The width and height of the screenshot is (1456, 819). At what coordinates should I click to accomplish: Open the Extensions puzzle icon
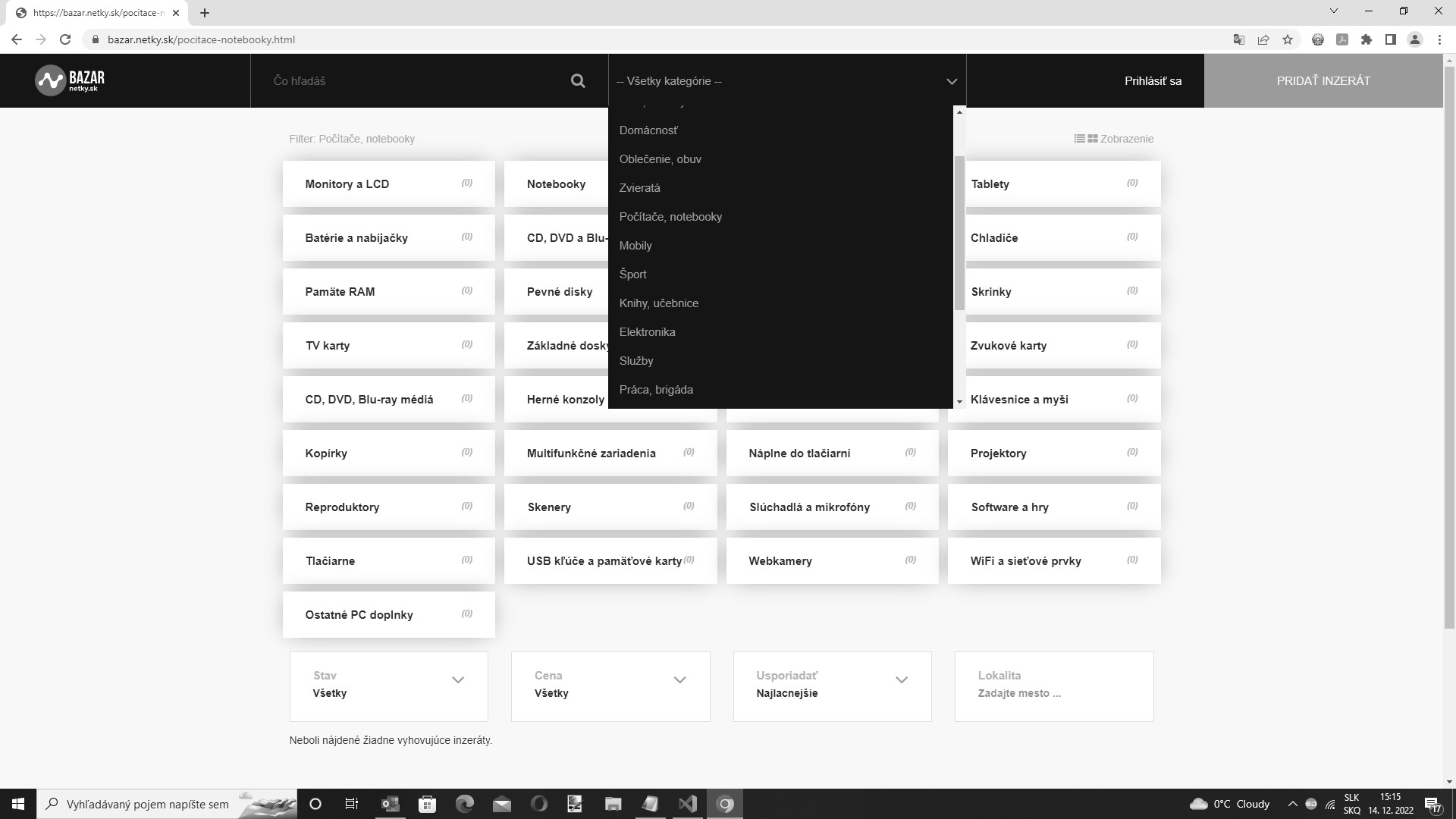click(1367, 39)
